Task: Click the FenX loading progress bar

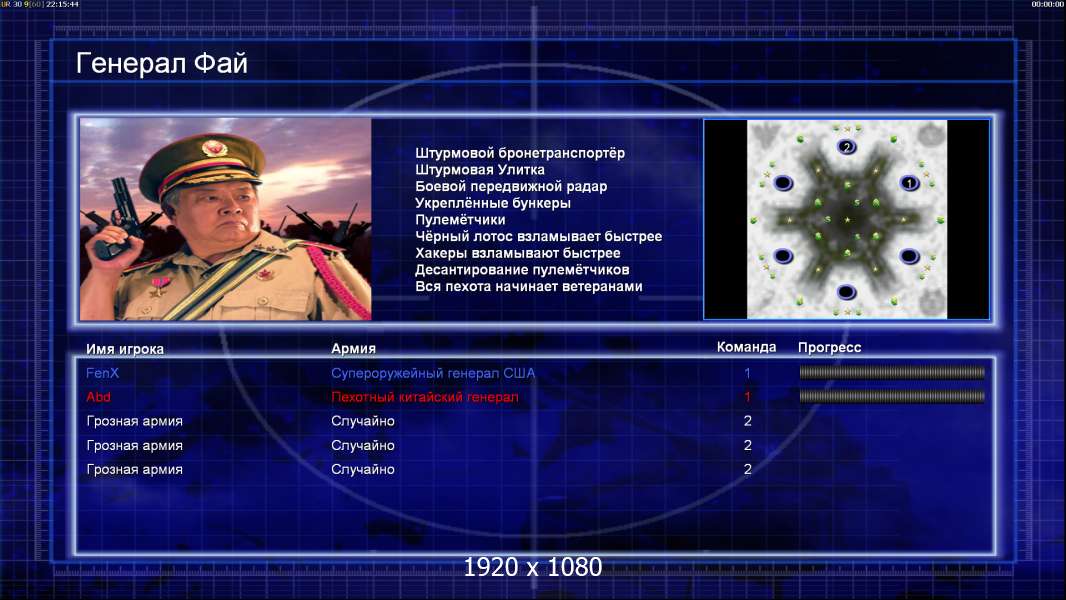Action: (x=892, y=372)
